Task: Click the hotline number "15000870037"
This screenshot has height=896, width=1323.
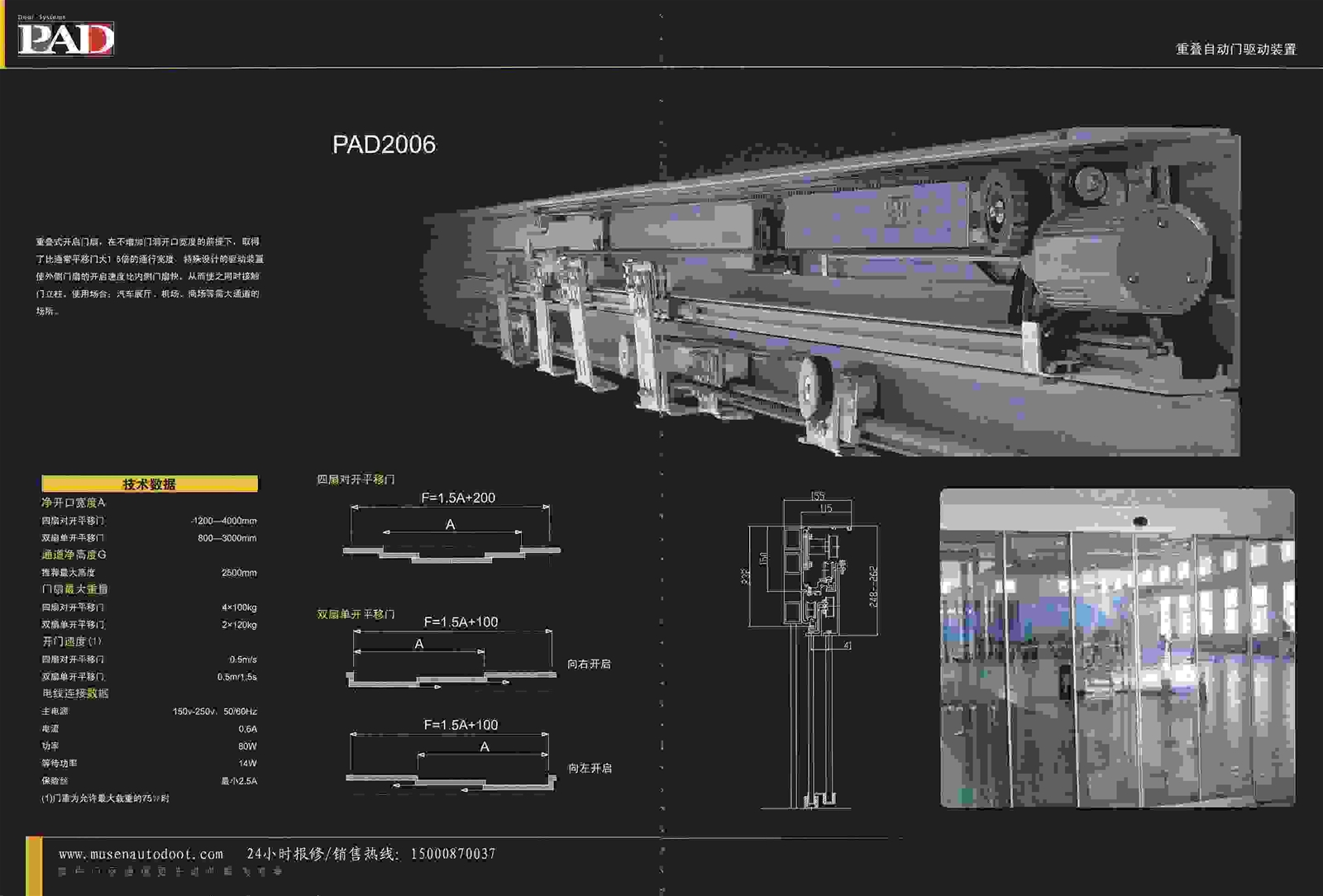Action: pyautogui.click(x=453, y=854)
